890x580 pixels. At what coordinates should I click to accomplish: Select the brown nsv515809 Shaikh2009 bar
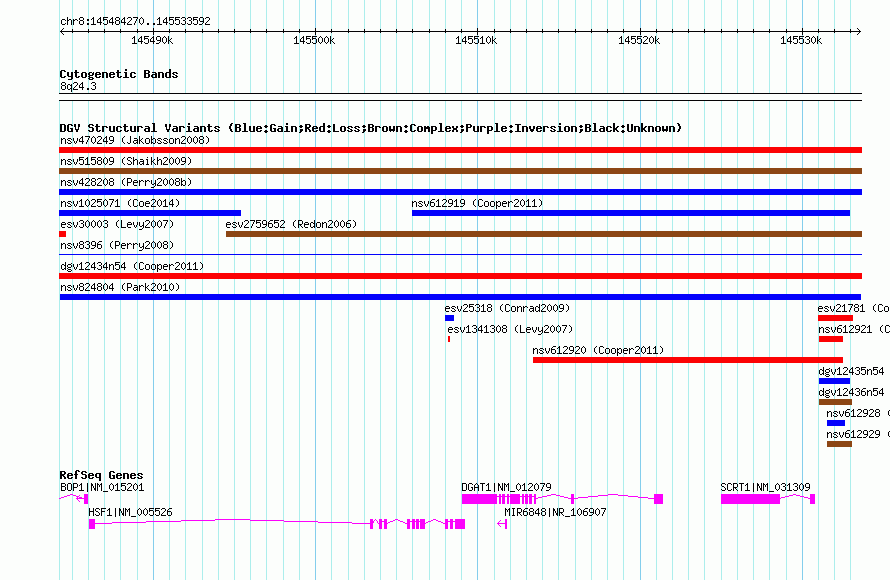pyautogui.click(x=460, y=171)
